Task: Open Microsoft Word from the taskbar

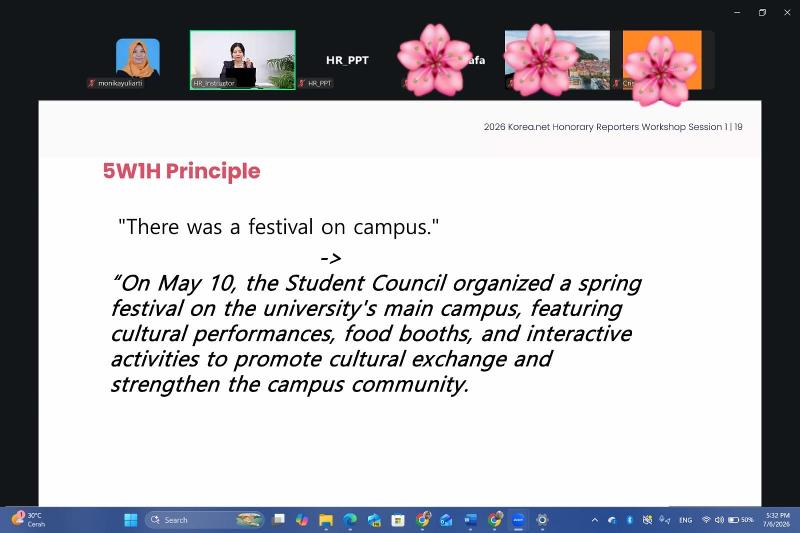Action: 470,520
